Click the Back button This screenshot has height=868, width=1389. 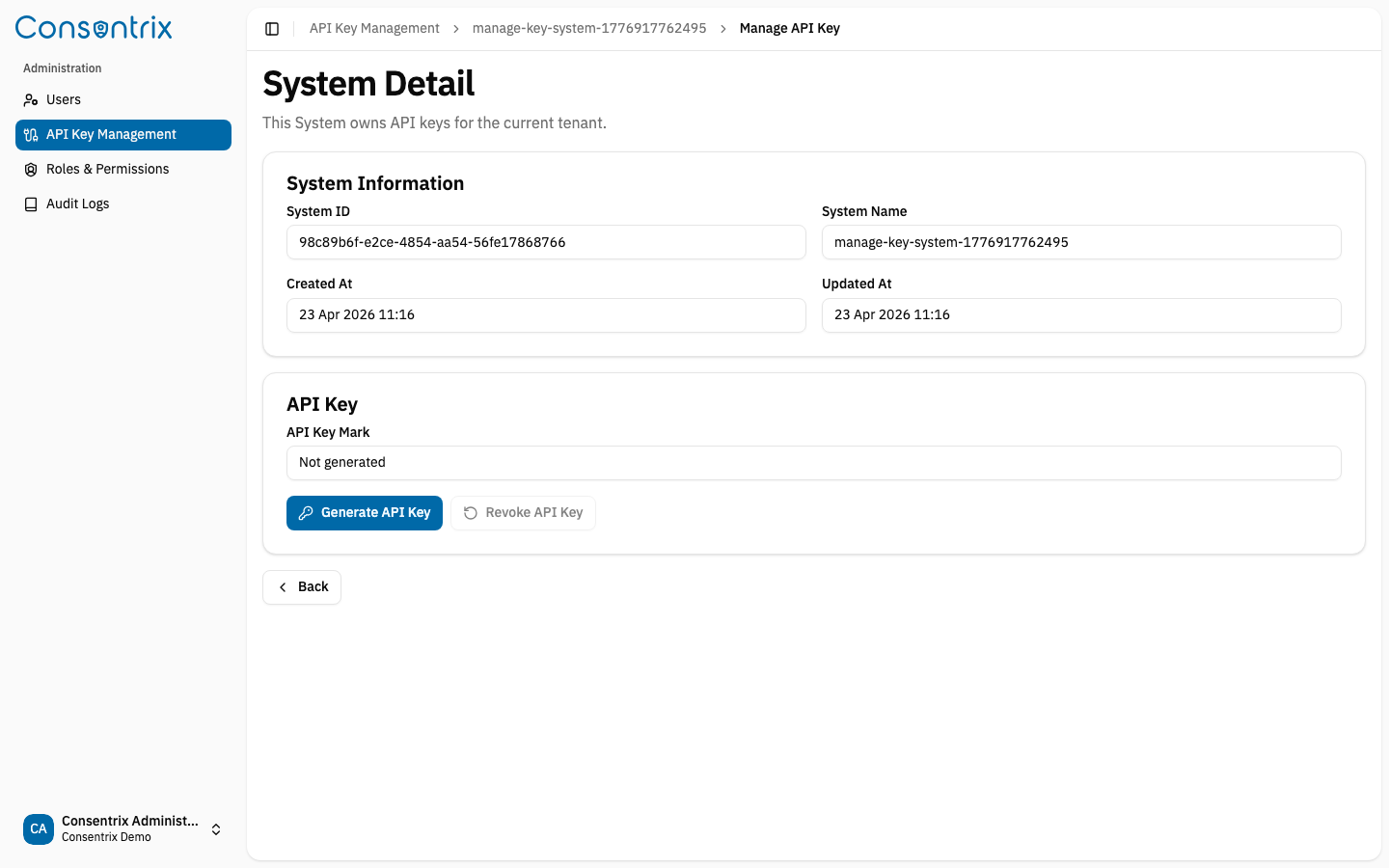coord(302,587)
